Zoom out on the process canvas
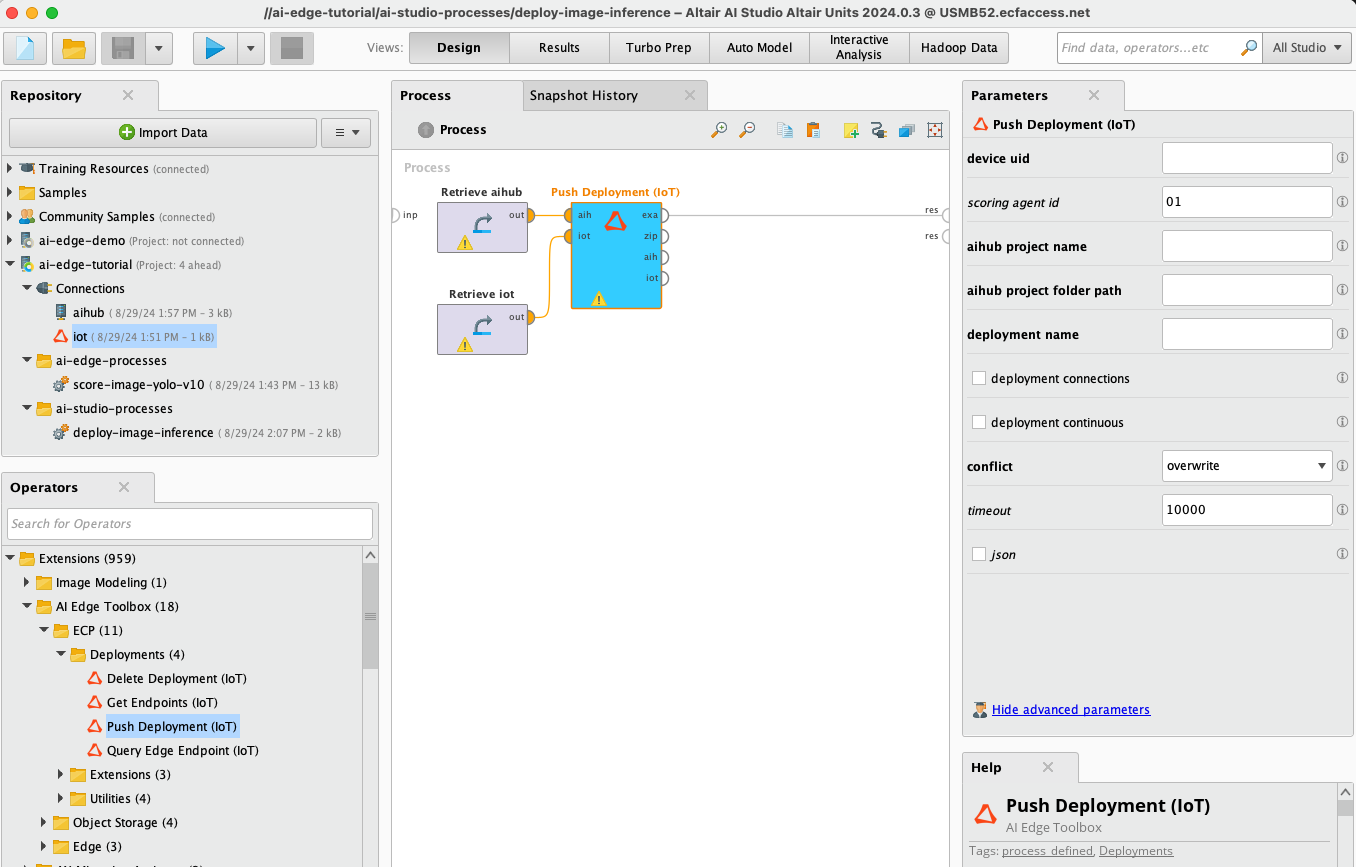 [747, 130]
